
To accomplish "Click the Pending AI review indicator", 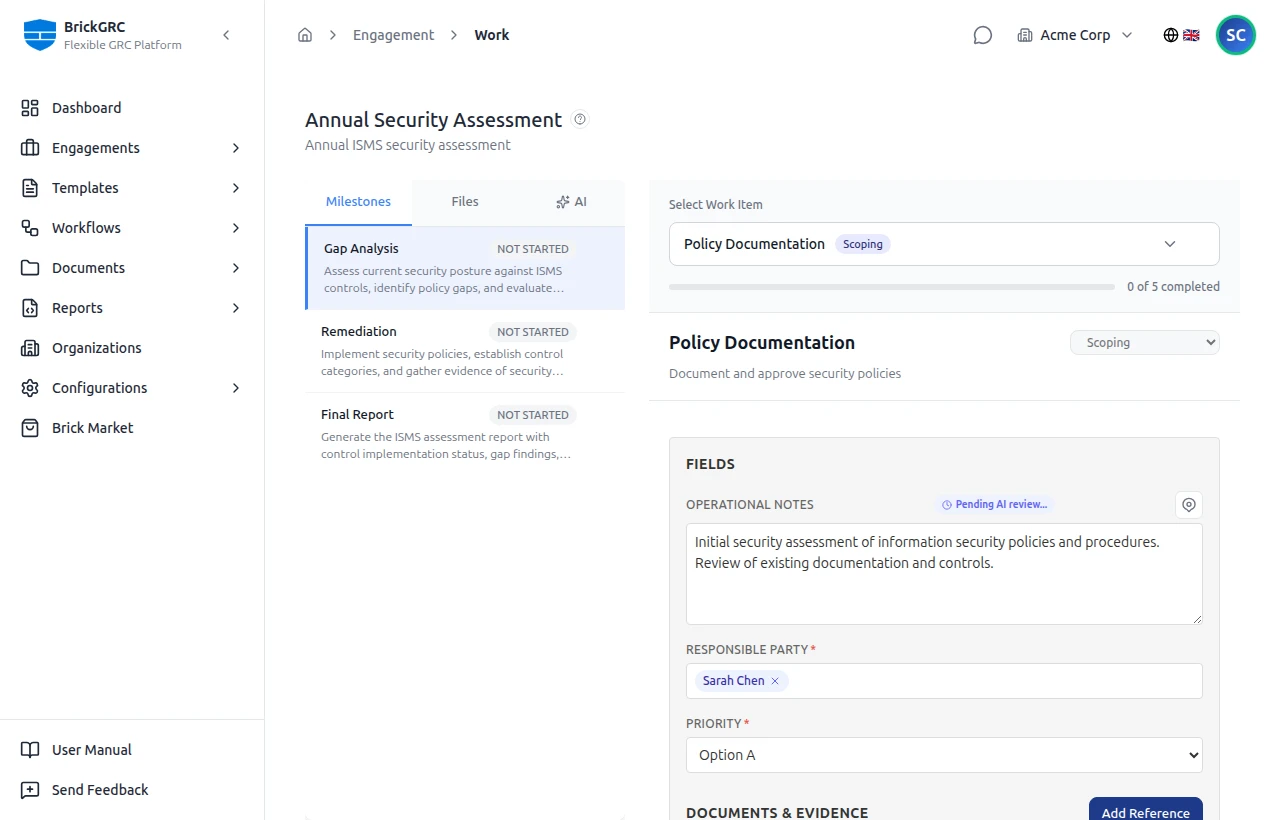I will pos(994,505).
